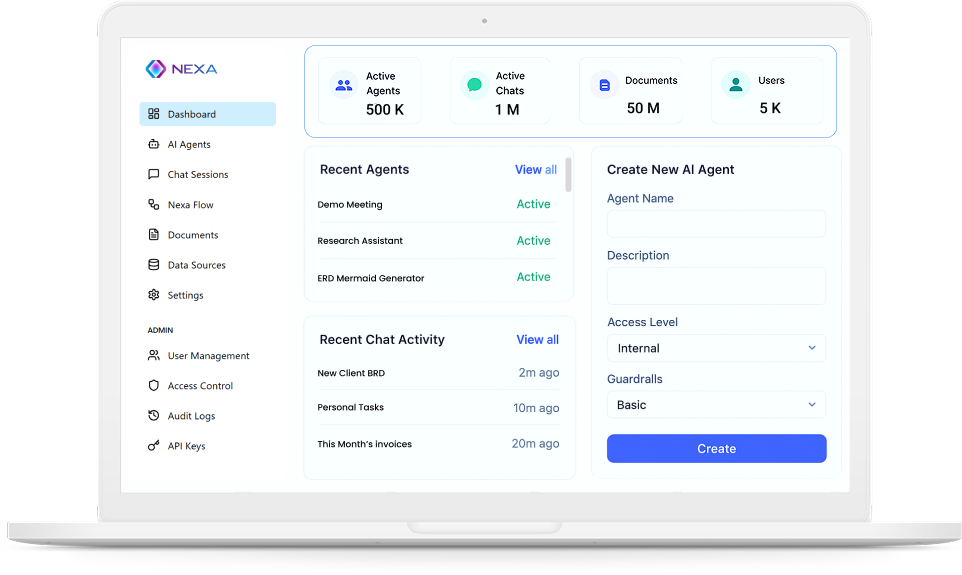Select the Research Assistant agent row

tap(438, 241)
